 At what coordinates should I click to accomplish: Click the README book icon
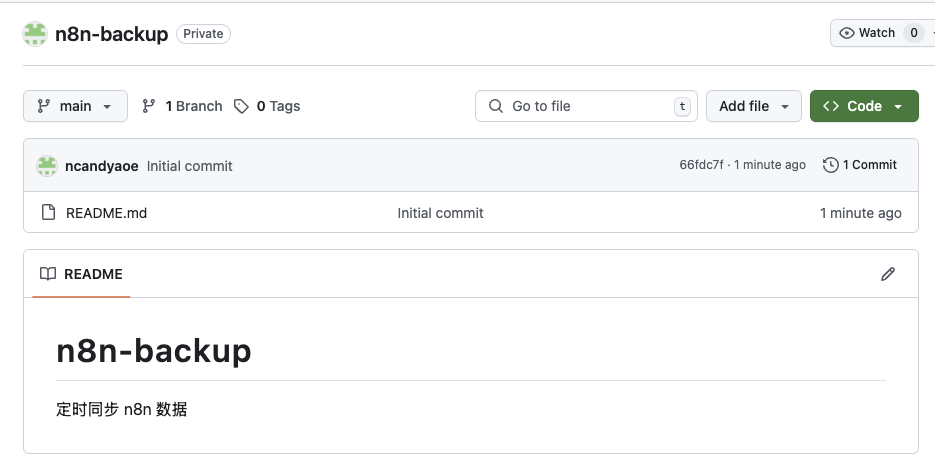point(48,274)
